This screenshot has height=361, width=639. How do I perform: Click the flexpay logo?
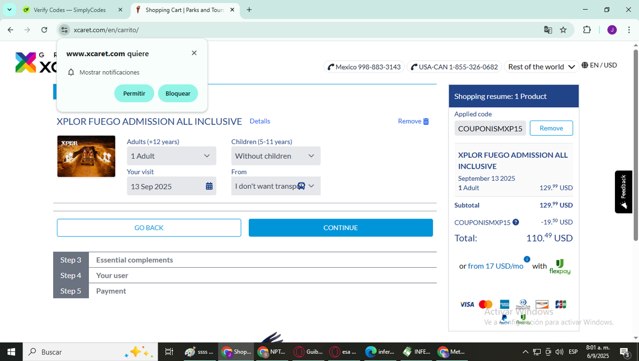pos(560,267)
